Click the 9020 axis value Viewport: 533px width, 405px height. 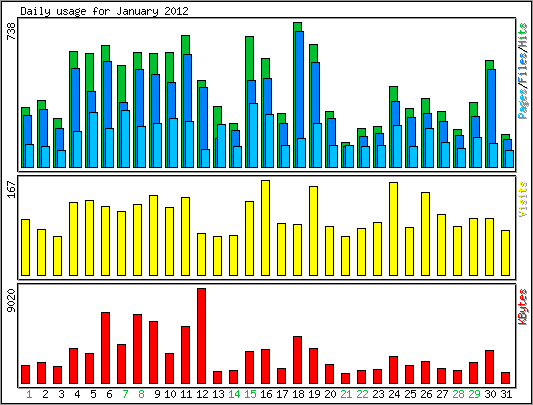[x=11, y=300]
